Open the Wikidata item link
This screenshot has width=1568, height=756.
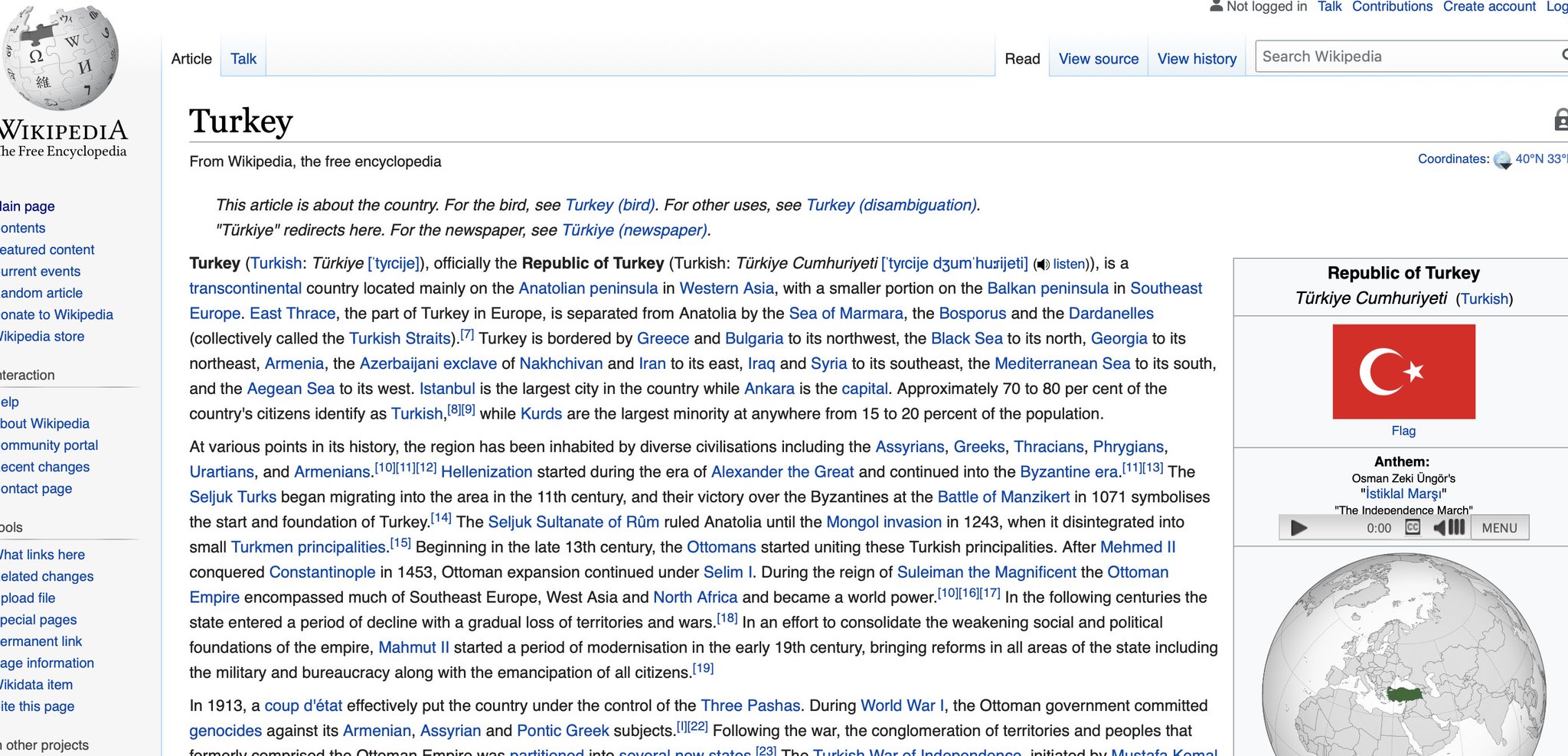coord(36,685)
